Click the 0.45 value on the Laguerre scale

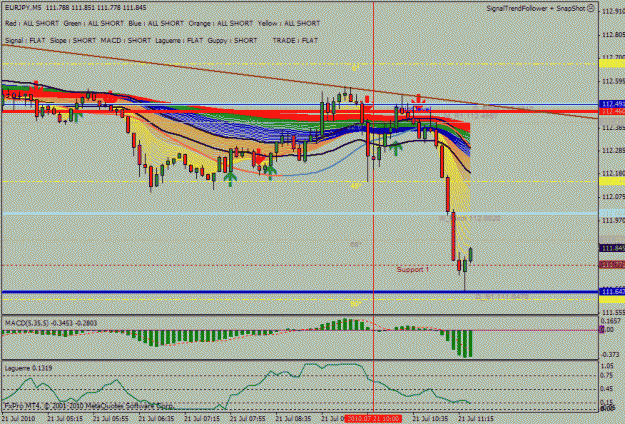click(x=607, y=389)
